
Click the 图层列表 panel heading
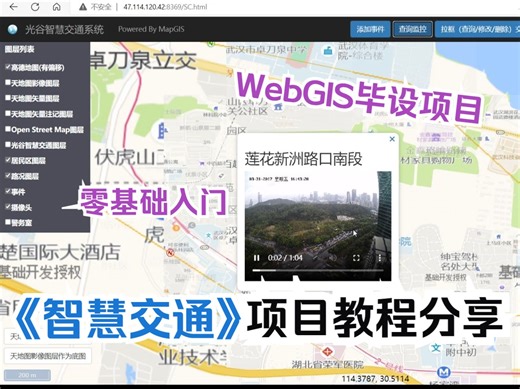[19, 50]
